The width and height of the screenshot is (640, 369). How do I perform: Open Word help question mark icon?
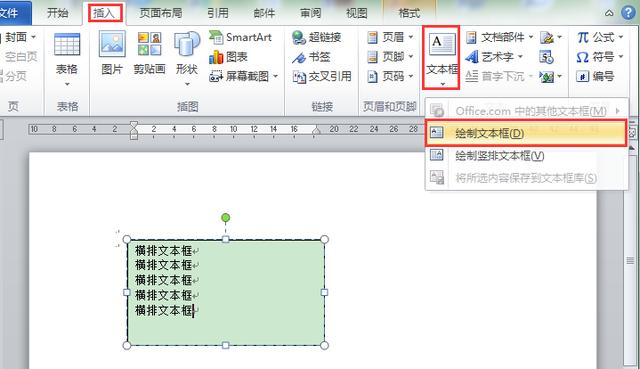click(629, 13)
